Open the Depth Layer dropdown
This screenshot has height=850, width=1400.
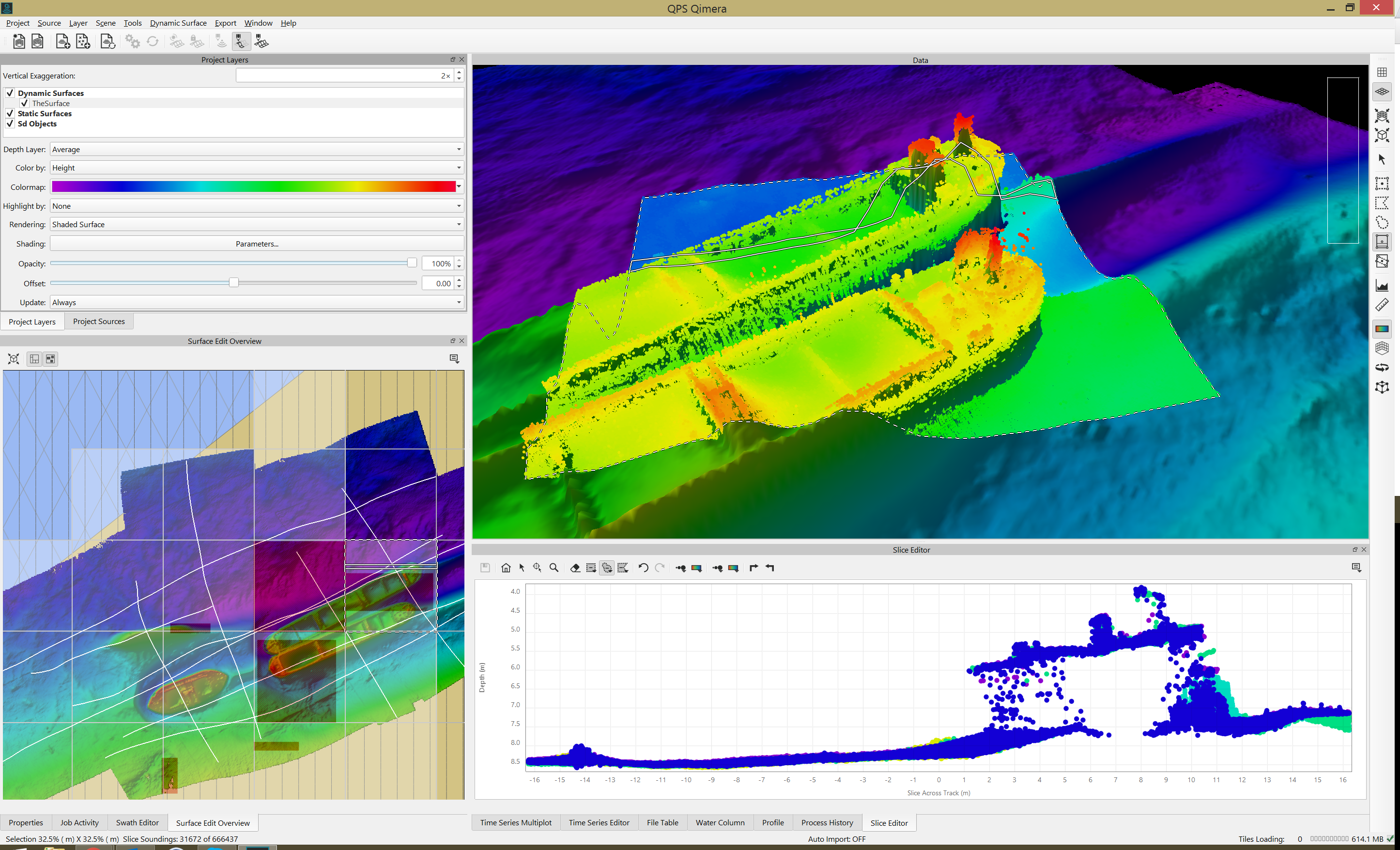pyautogui.click(x=256, y=150)
